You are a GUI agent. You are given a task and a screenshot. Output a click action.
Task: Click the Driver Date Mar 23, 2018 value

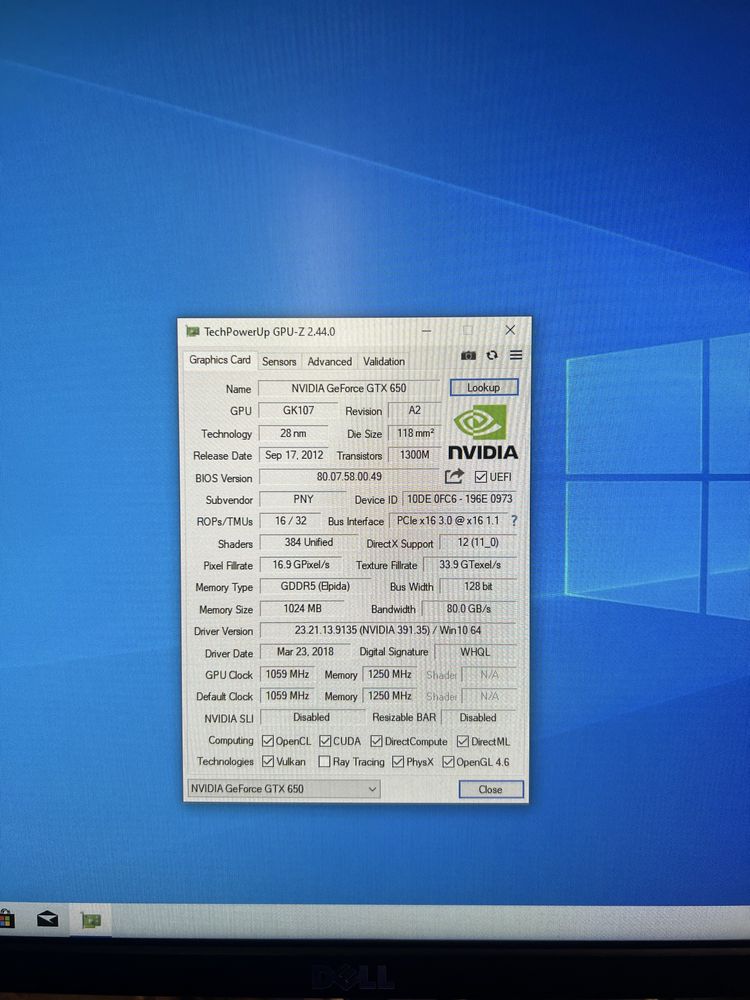coord(305,652)
